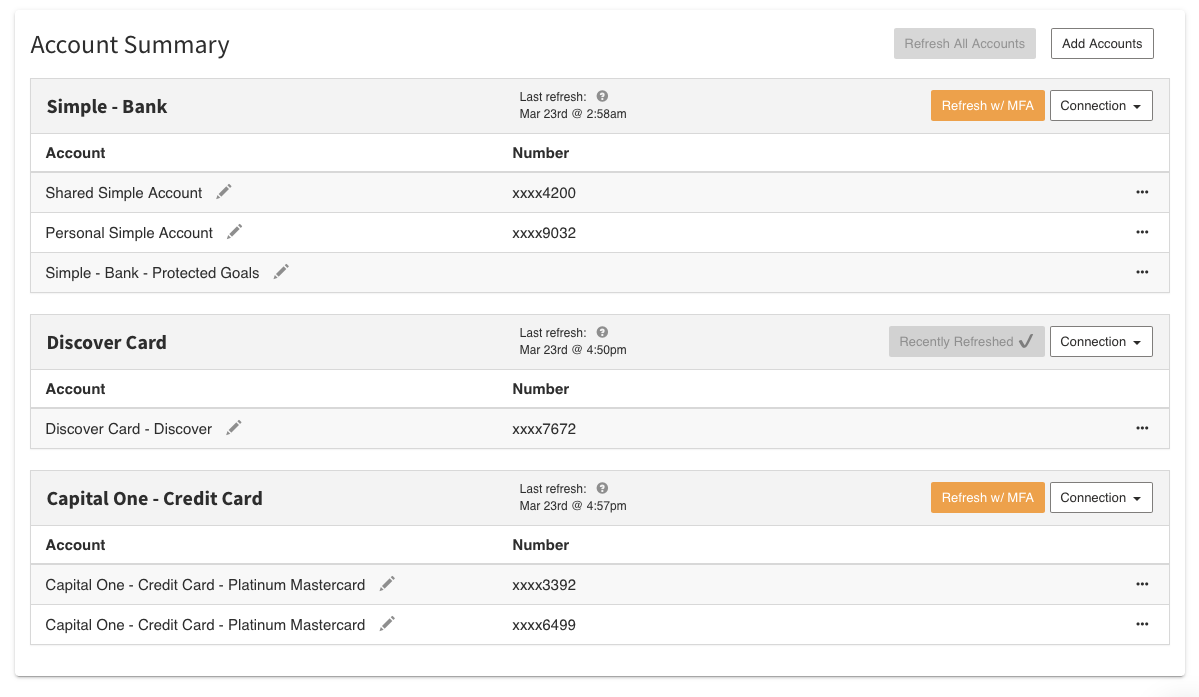Viewport: 1199px width, 697px height.
Task: Click Discover Card section heading
Action: pyautogui.click(x=106, y=342)
